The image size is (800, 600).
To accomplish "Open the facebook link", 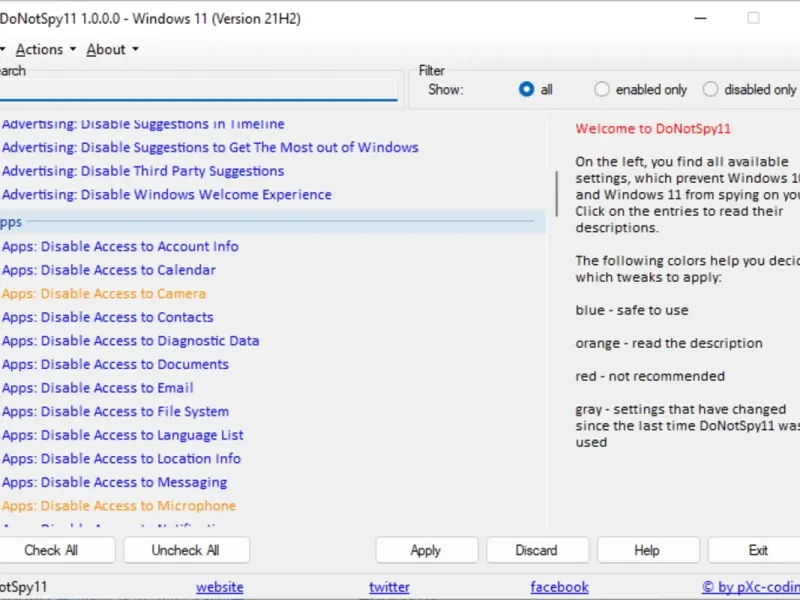I will (560, 587).
